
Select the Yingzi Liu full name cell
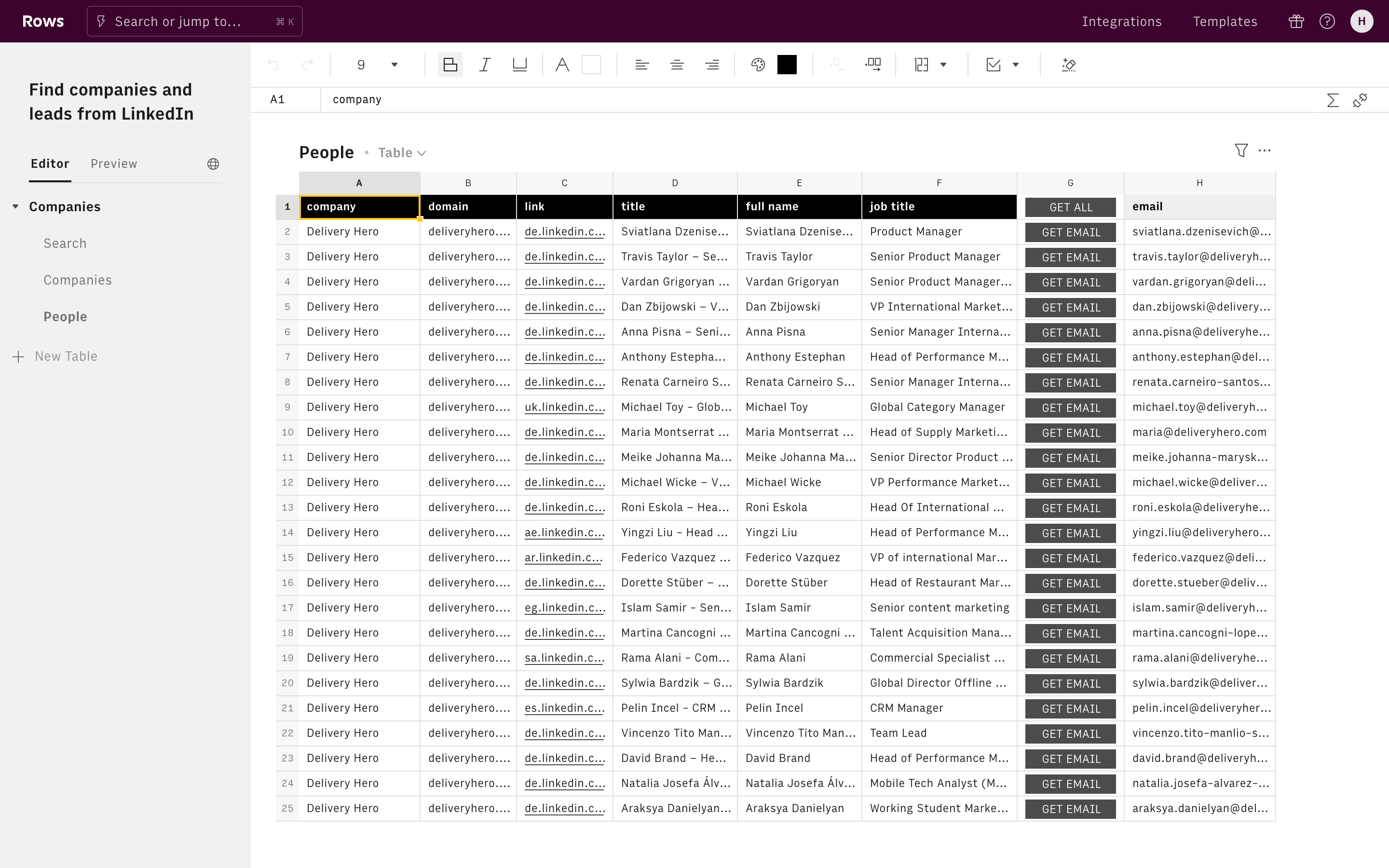[799, 532]
